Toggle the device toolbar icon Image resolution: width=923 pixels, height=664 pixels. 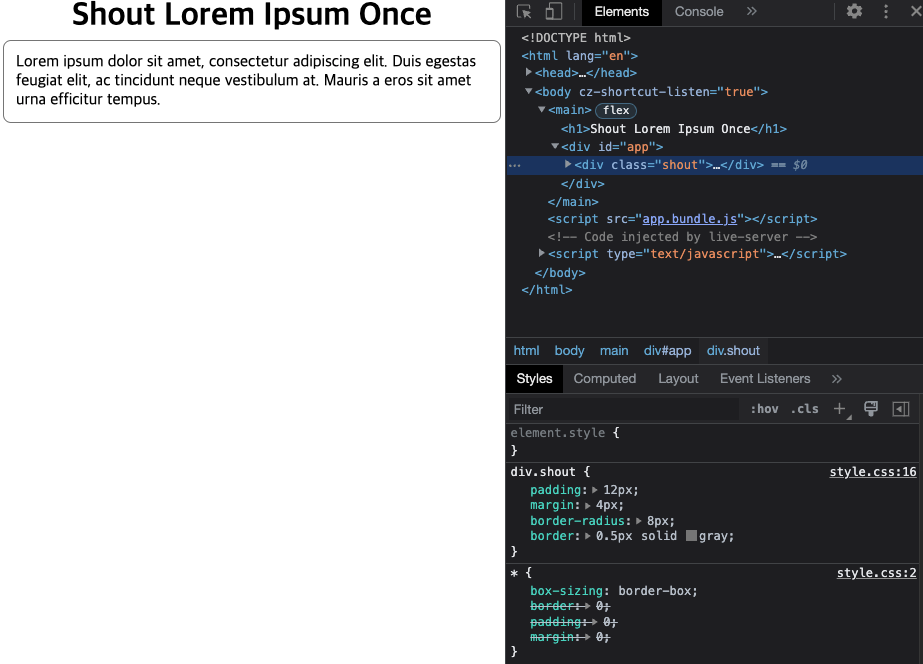[x=553, y=11]
